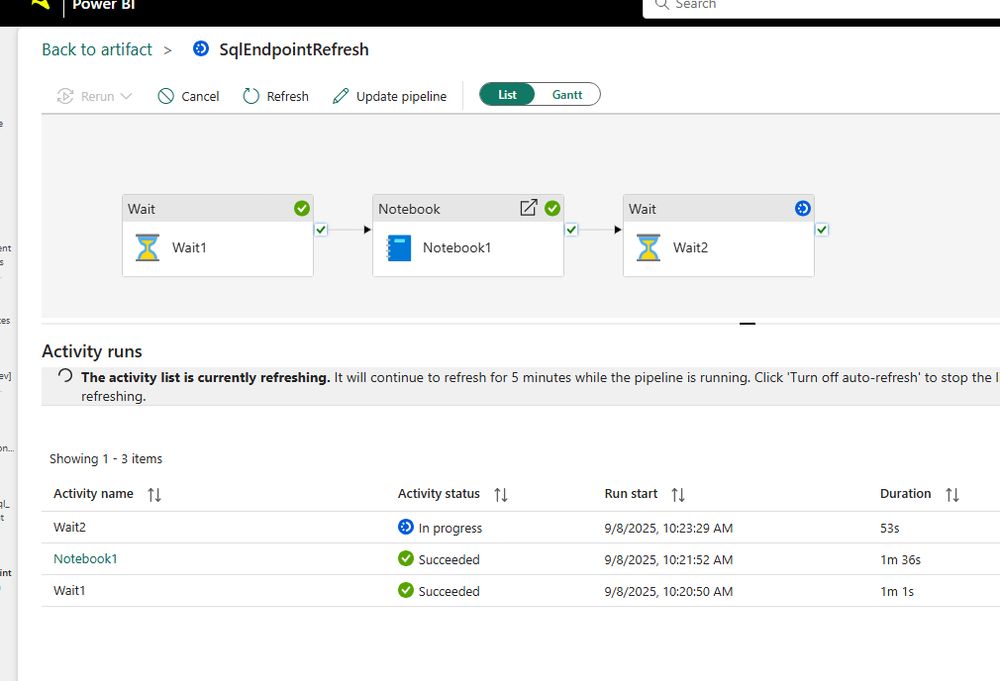
Task: Click the Notebook activity green success badge
Action: pos(552,209)
